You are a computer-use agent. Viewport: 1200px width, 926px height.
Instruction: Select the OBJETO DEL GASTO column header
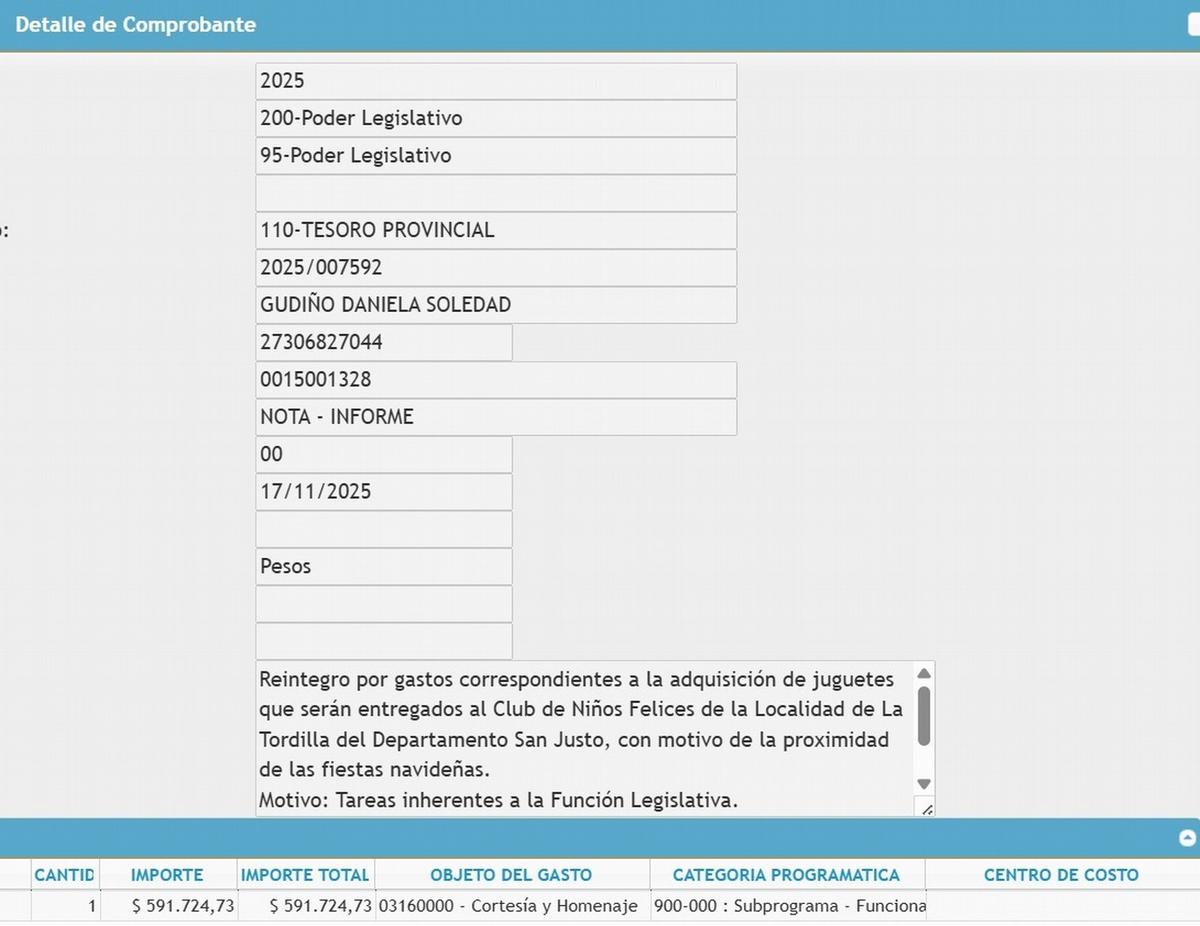pyautogui.click(x=511, y=875)
